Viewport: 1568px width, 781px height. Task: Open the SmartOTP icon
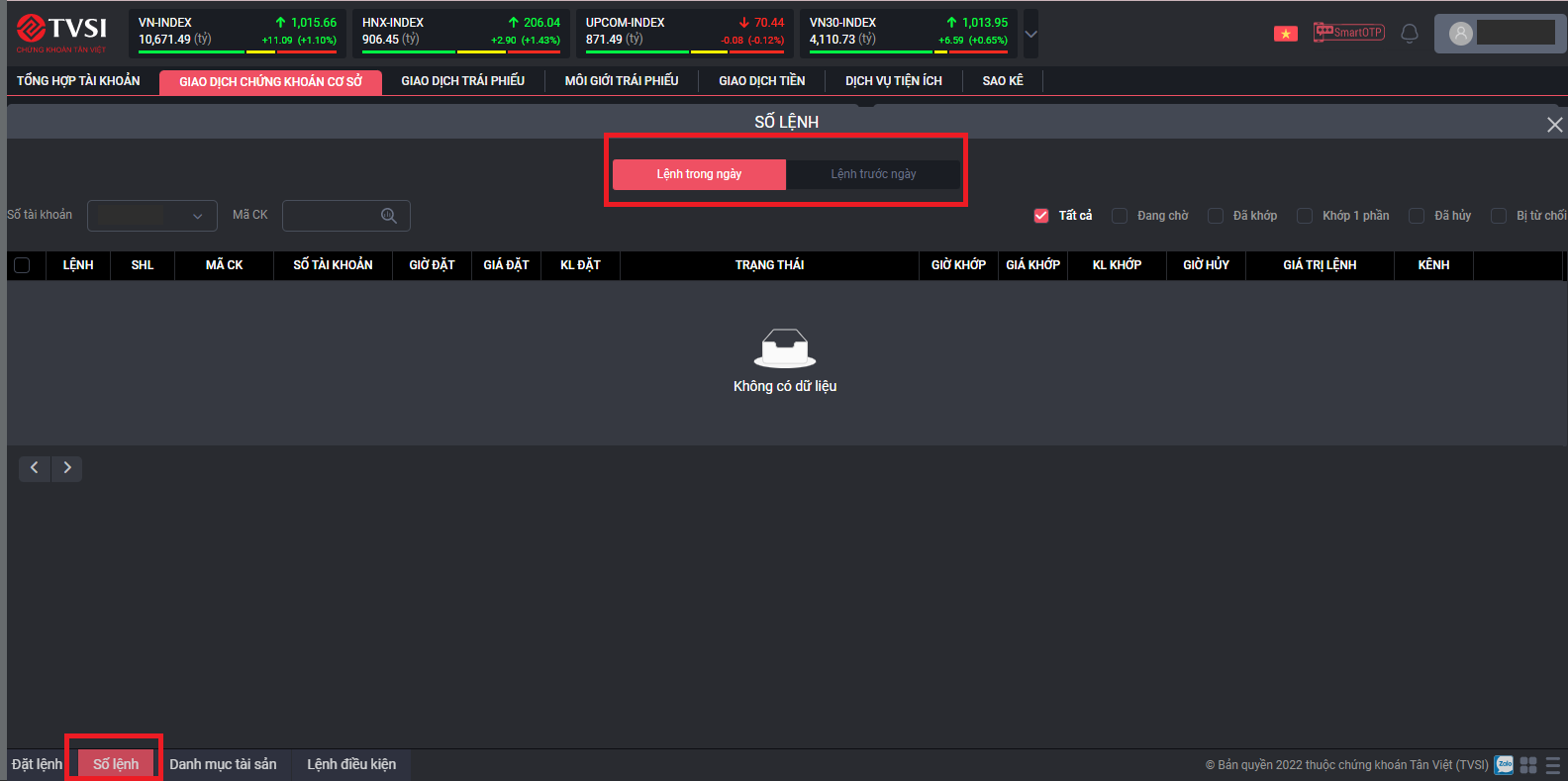coord(1348,33)
